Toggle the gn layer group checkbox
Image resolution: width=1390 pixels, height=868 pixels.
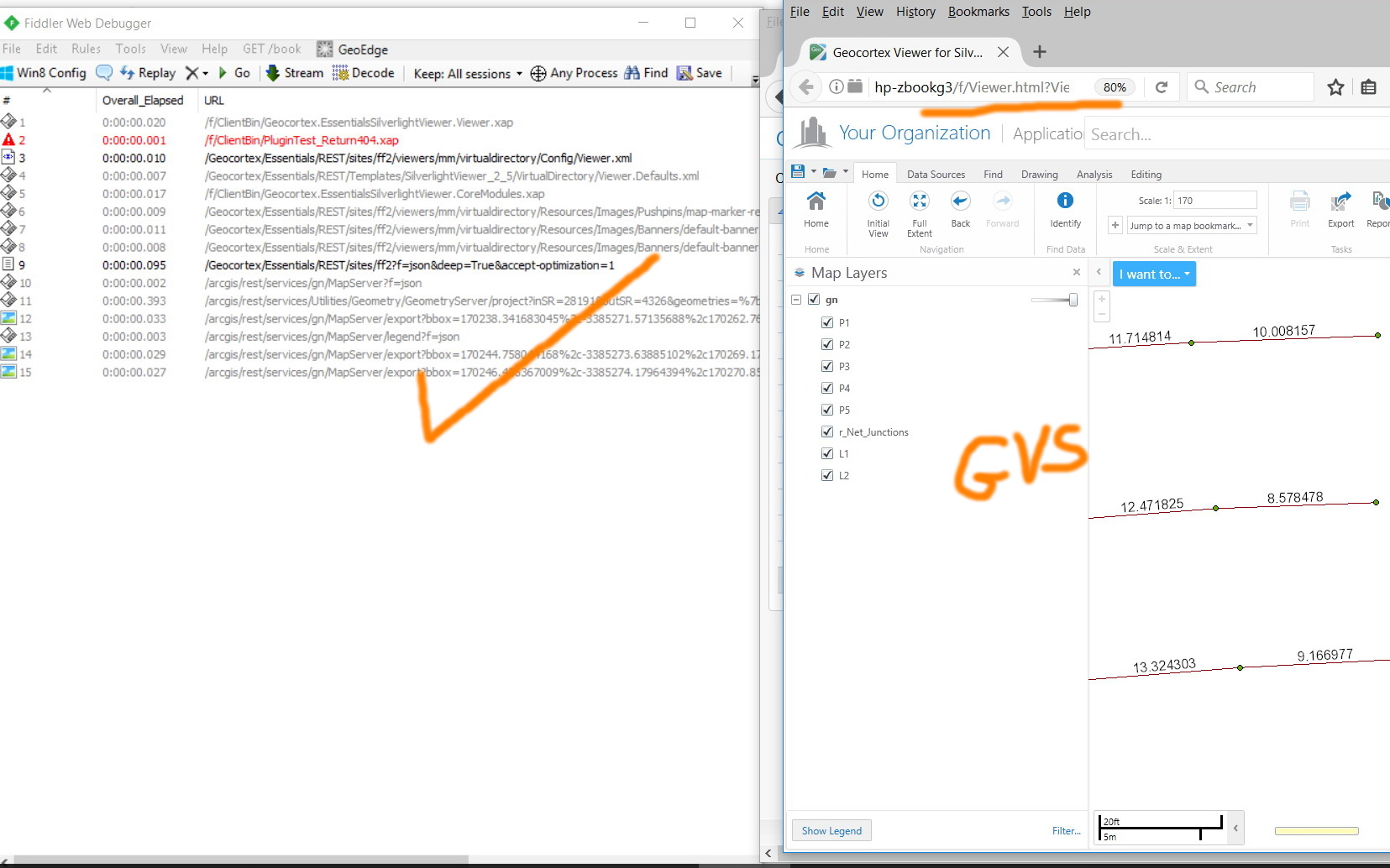click(814, 299)
